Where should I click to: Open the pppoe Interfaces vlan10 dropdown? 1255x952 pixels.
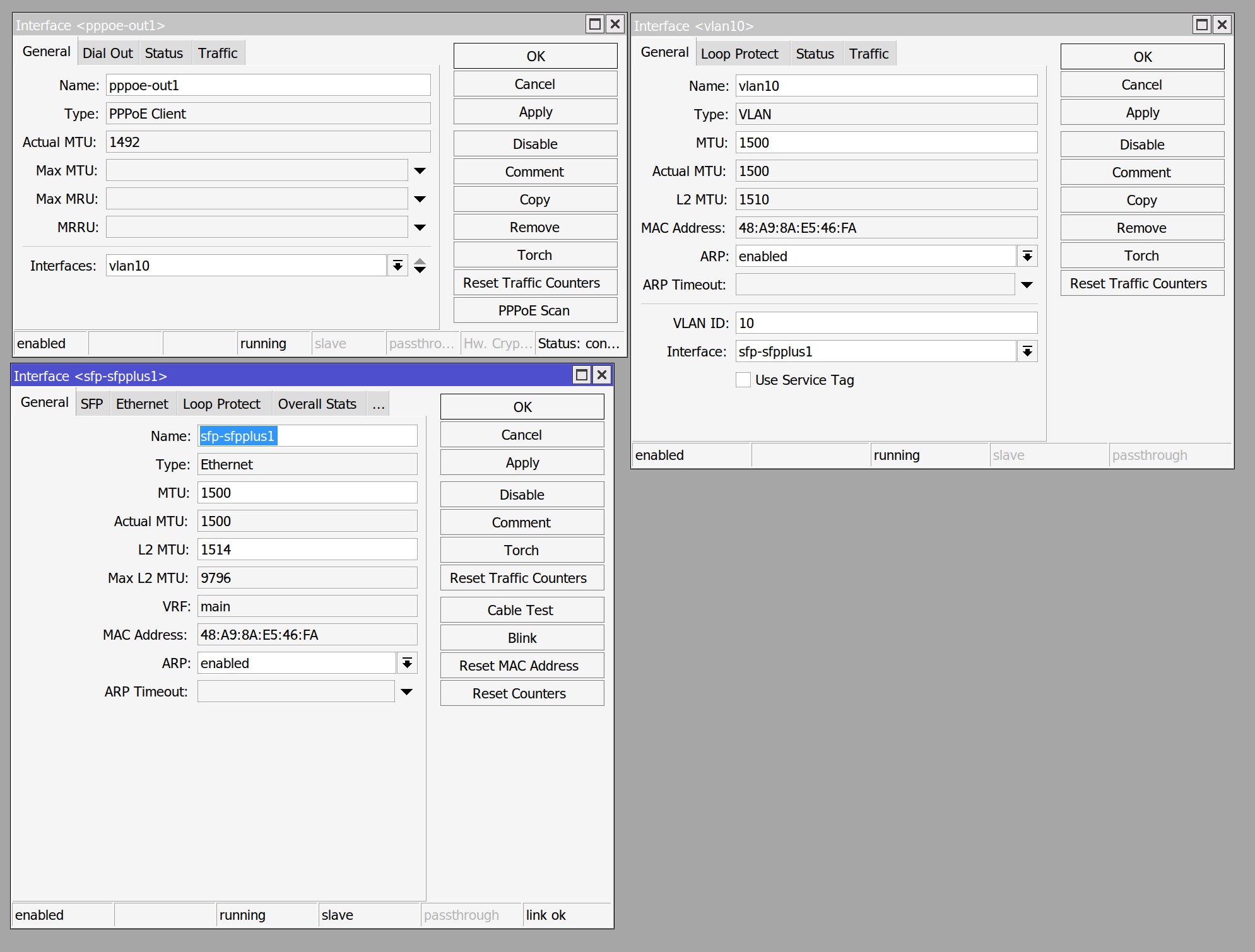[398, 266]
